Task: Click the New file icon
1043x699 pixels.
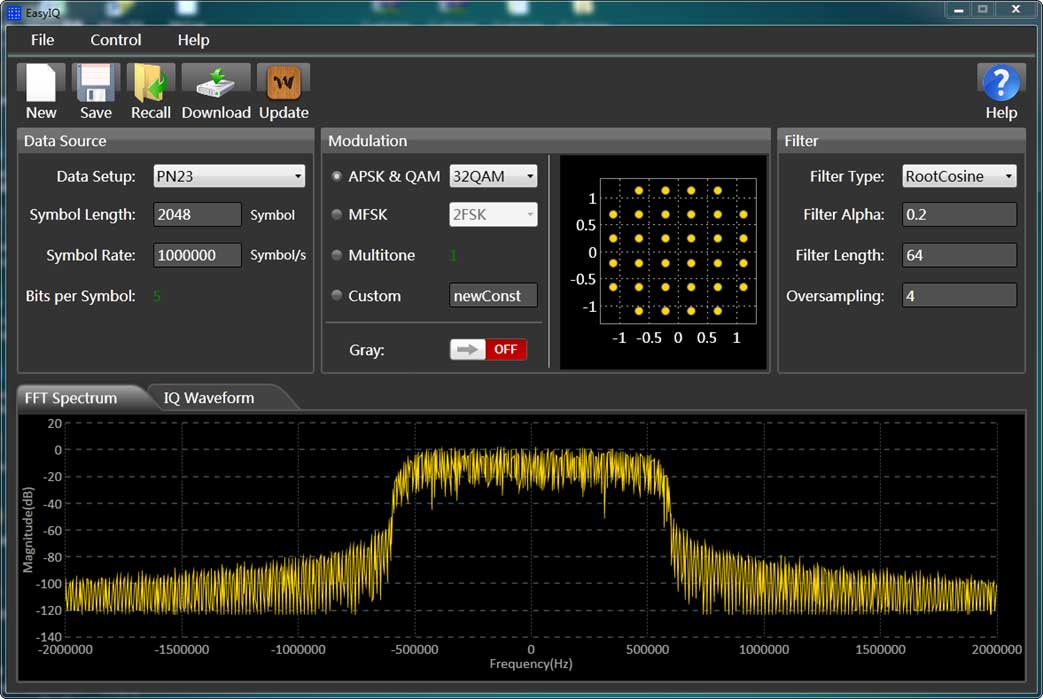Action: tap(41, 83)
